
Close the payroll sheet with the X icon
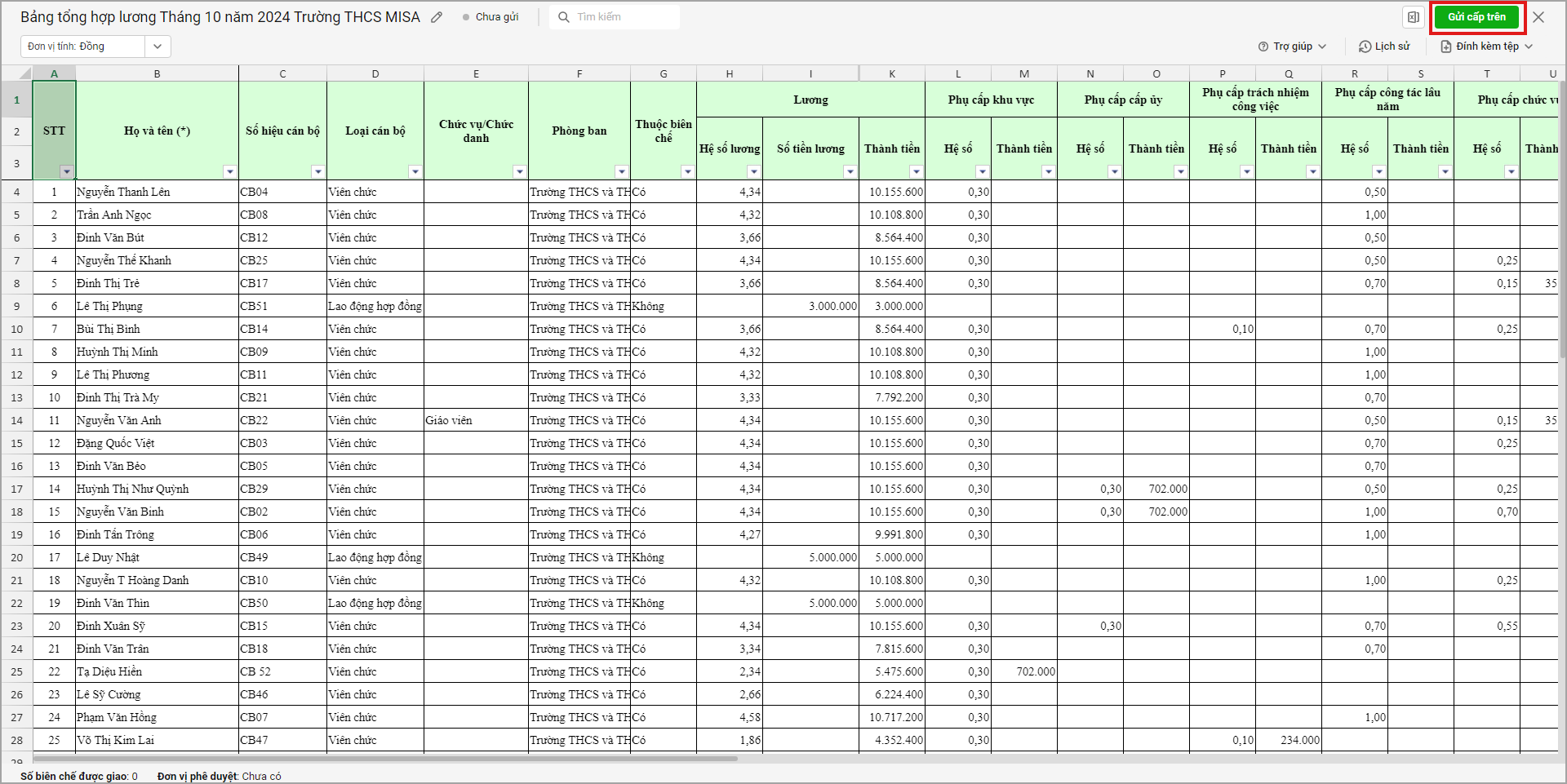[x=1538, y=17]
